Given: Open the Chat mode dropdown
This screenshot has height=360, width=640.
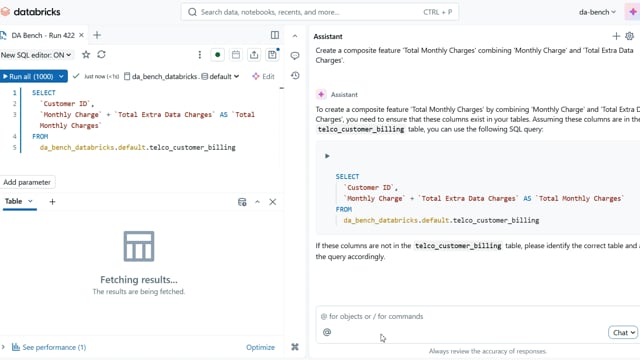Looking at the screenshot, I should click(x=623, y=333).
